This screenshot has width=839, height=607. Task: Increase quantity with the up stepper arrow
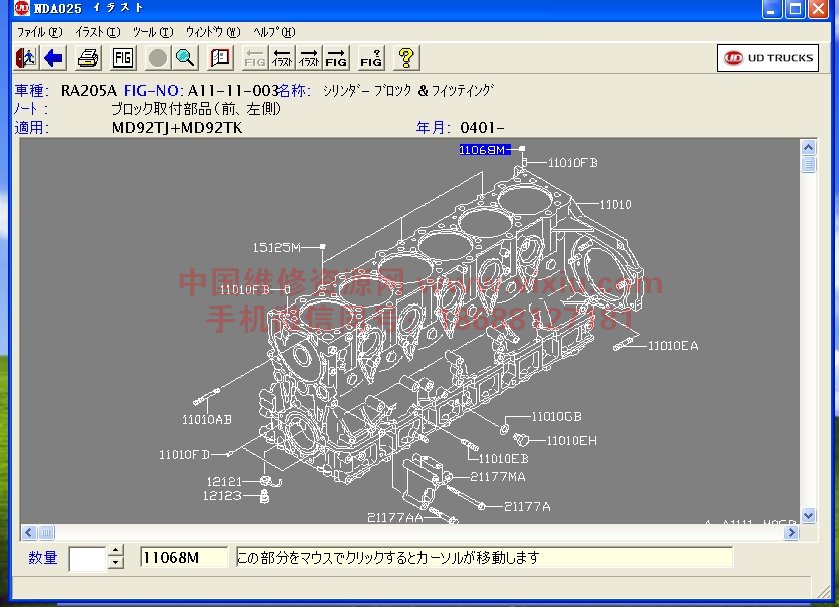tap(115, 551)
